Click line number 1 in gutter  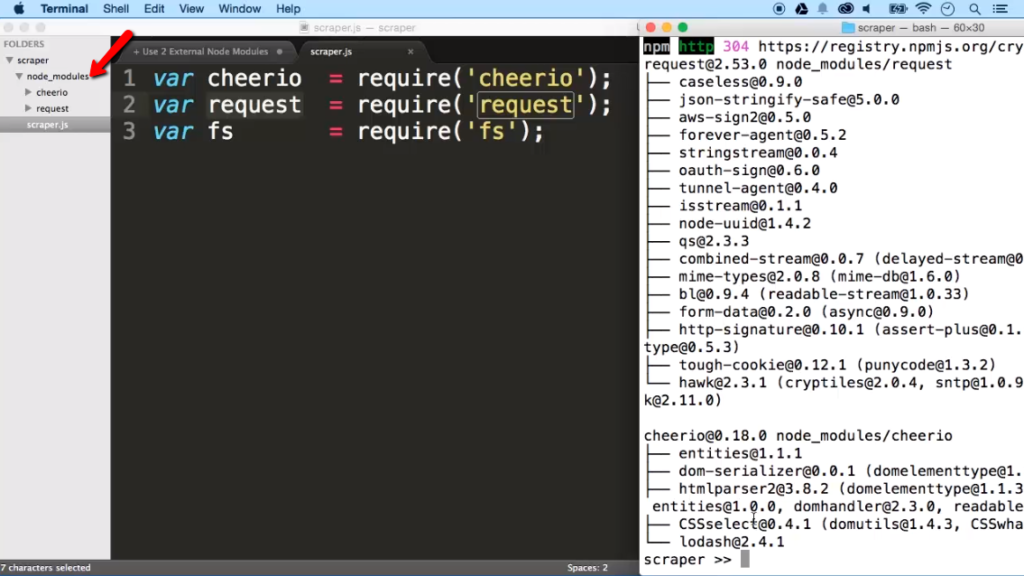129,78
